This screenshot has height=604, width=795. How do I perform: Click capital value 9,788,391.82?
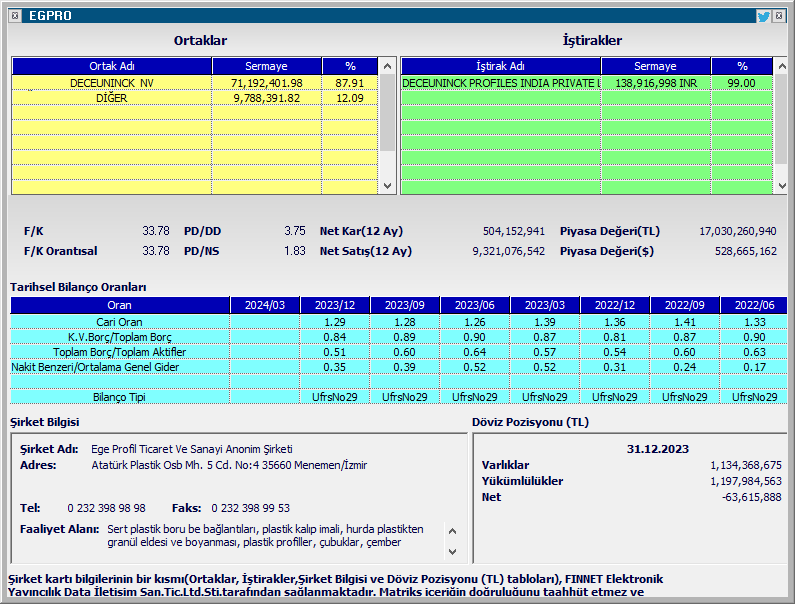267,98
